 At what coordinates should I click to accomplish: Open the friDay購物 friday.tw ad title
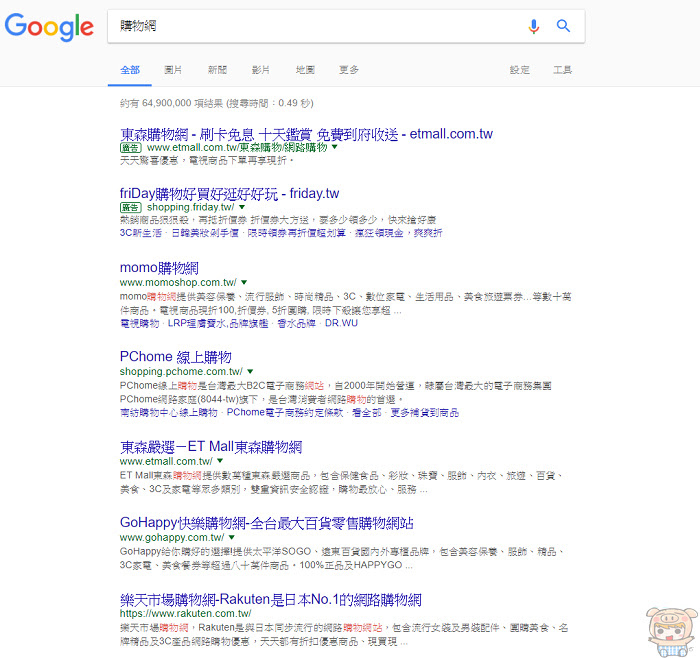(x=229, y=194)
